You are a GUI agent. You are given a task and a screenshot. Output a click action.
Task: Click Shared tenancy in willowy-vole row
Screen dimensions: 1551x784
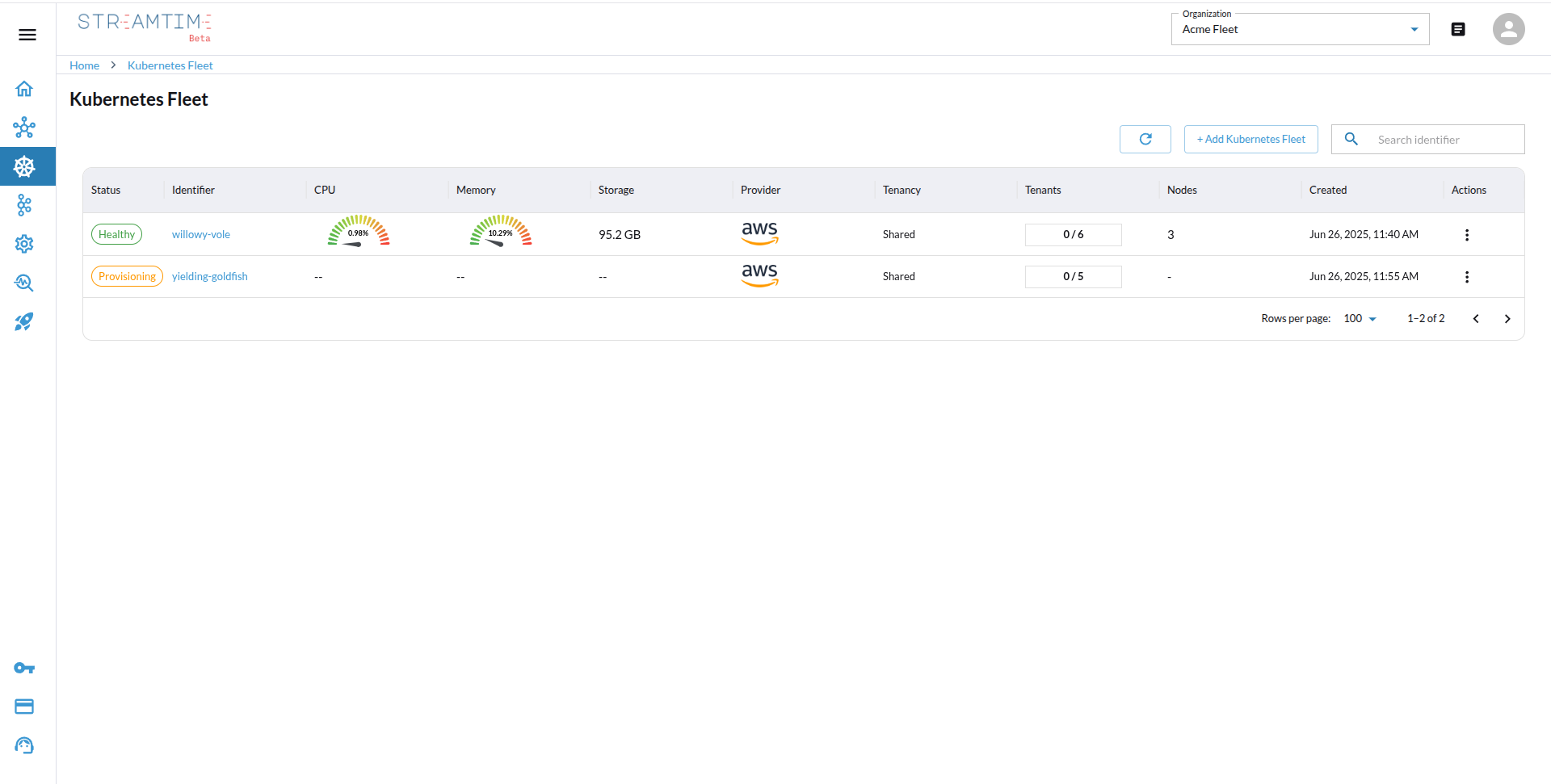pyautogui.click(x=899, y=234)
